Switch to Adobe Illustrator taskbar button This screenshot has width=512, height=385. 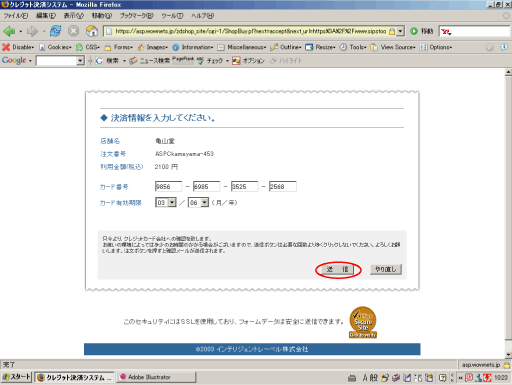tap(156, 377)
